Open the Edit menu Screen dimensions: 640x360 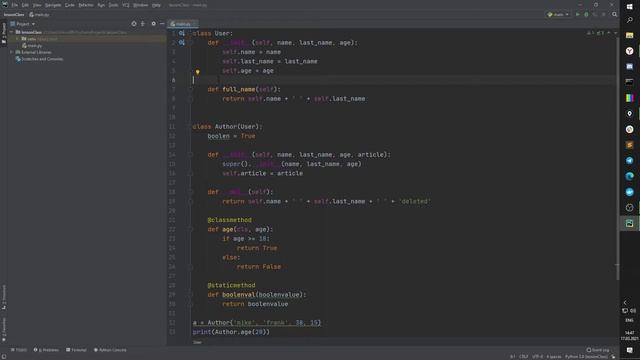coord(25,5)
